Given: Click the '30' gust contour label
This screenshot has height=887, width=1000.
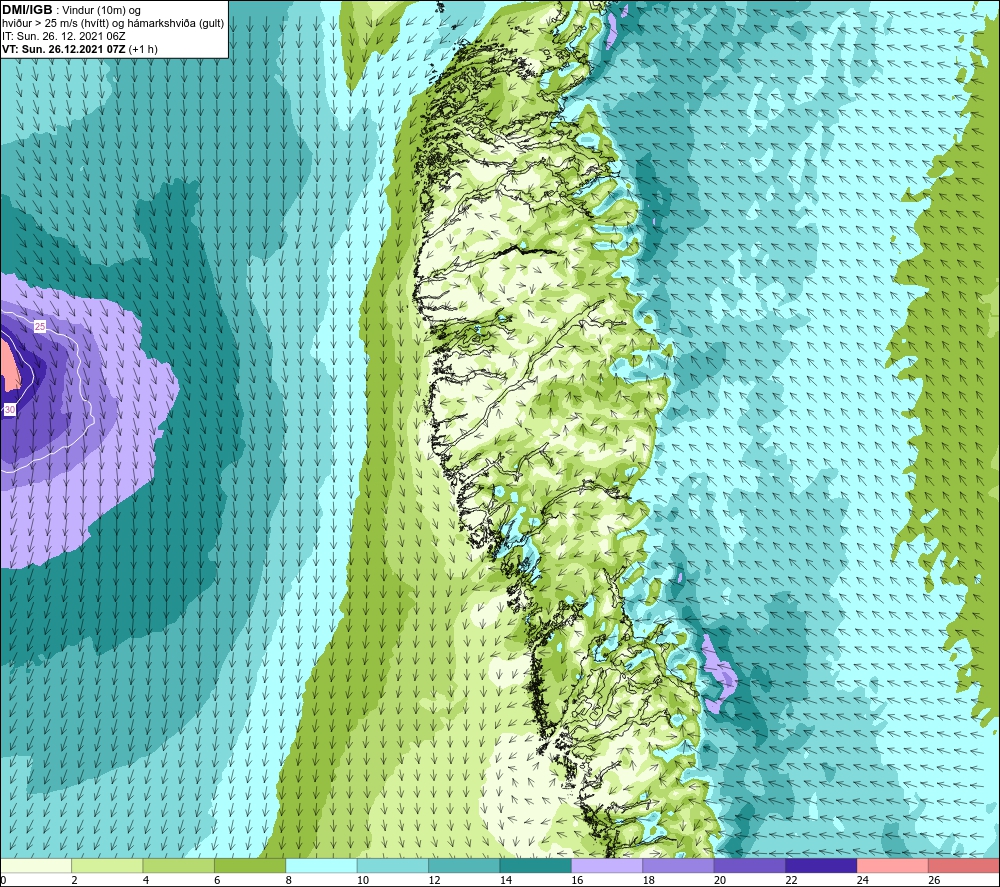Looking at the screenshot, I should click(10, 409).
